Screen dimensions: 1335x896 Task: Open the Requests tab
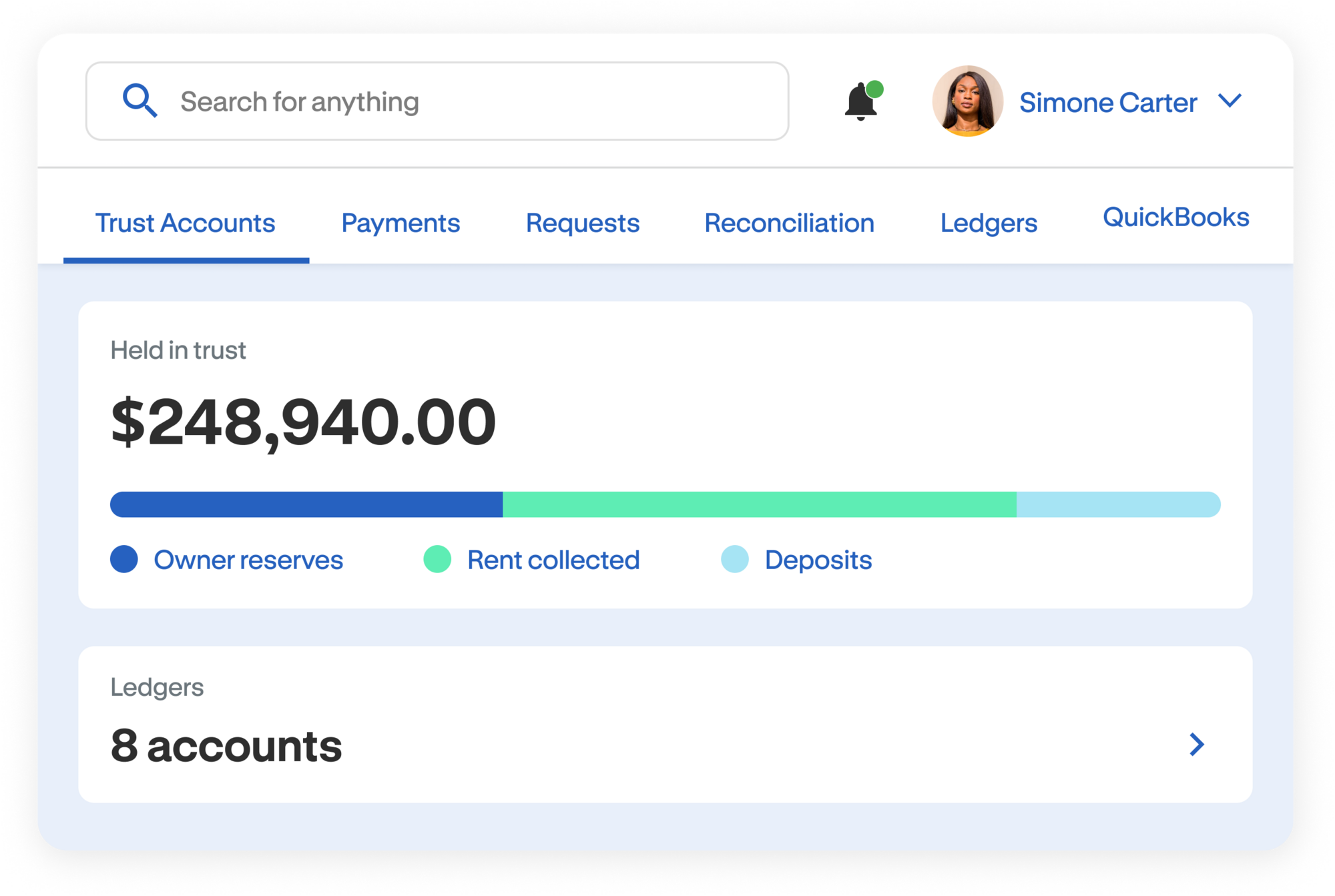pos(583,223)
